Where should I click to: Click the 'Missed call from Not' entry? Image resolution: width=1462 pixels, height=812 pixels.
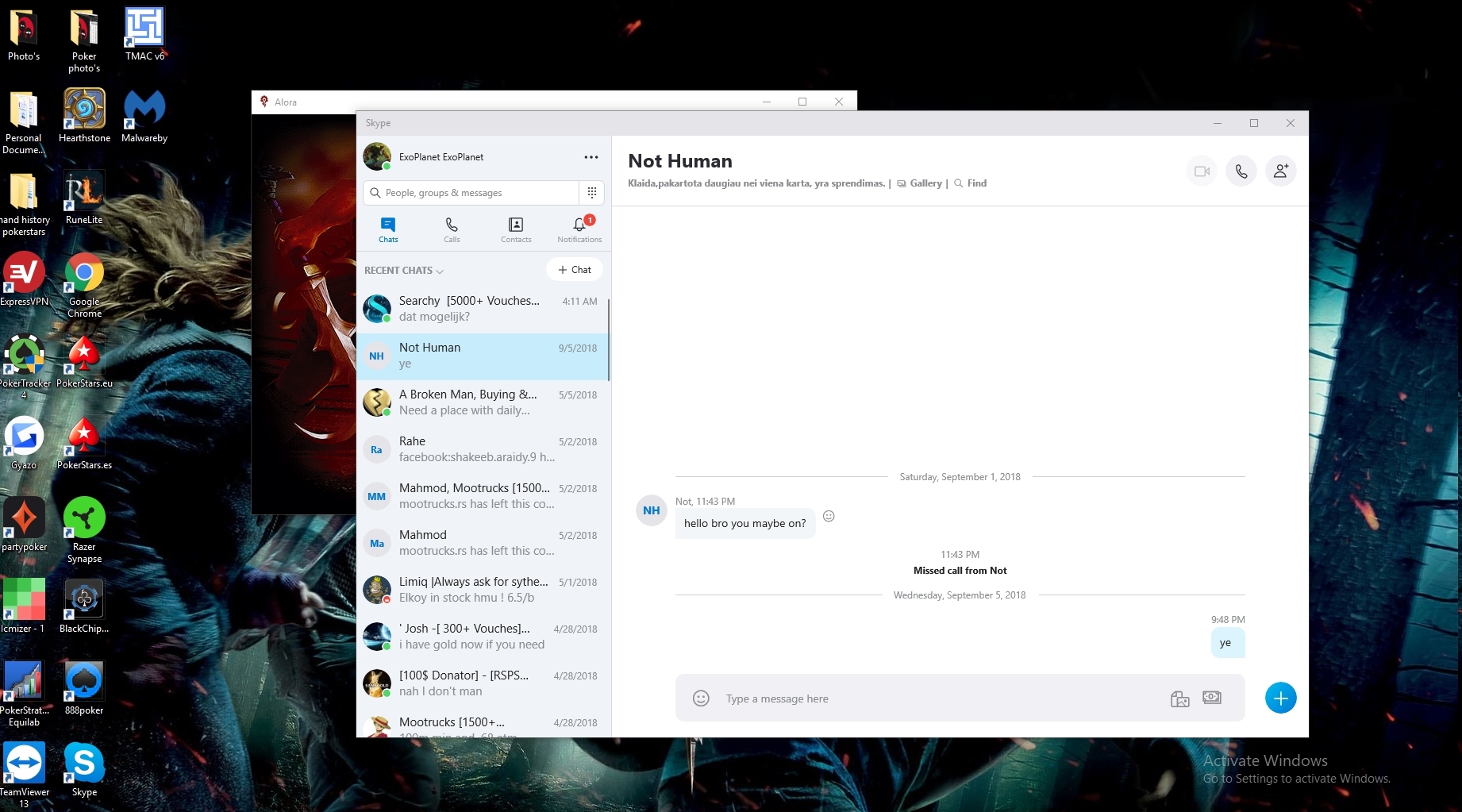pos(960,571)
